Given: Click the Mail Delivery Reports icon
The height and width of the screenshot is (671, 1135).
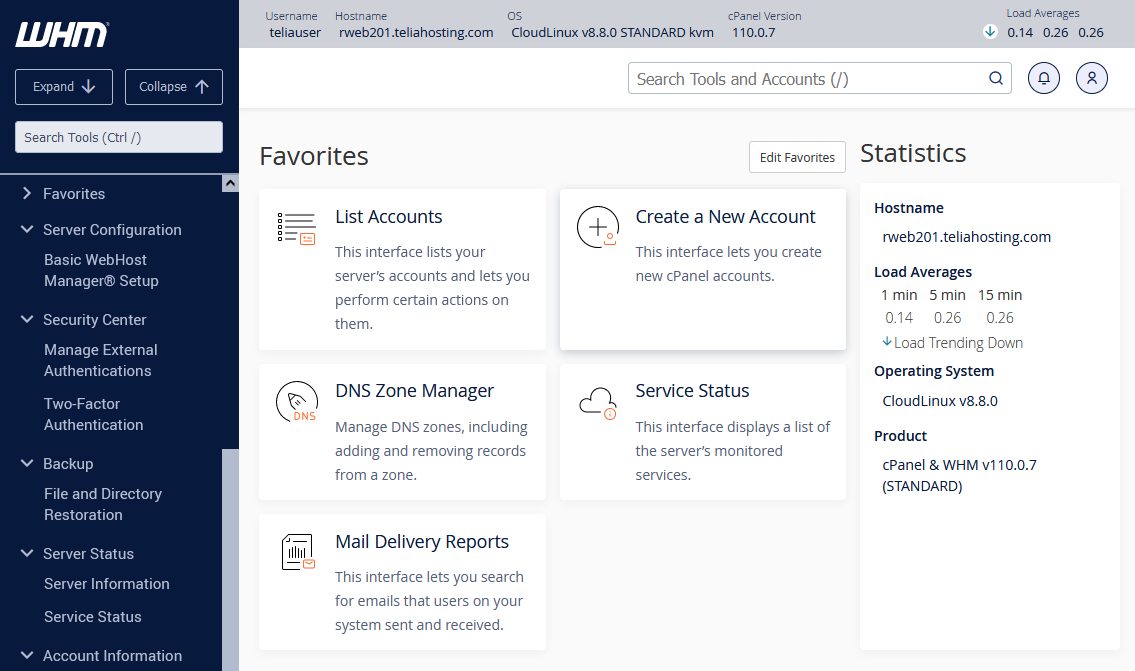Looking at the screenshot, I should (x=298, y=552).
